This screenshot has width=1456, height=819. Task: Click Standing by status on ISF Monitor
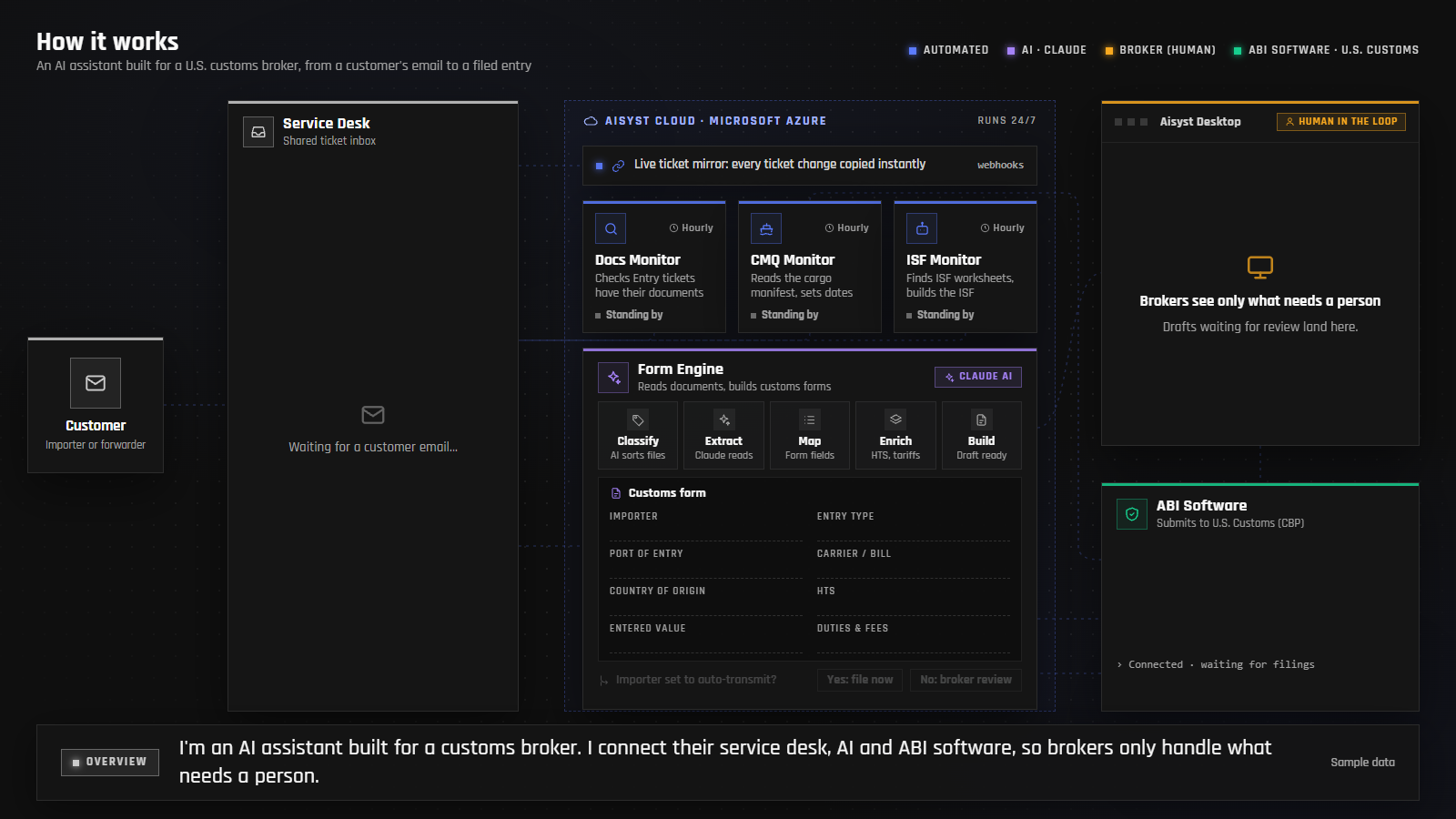(x=941, y=315)
